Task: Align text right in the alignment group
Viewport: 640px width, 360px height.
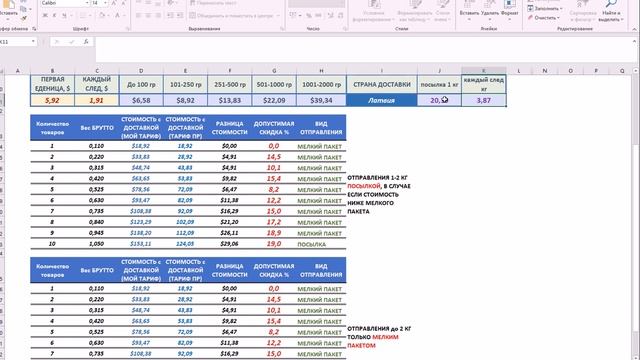Action: 158,16
